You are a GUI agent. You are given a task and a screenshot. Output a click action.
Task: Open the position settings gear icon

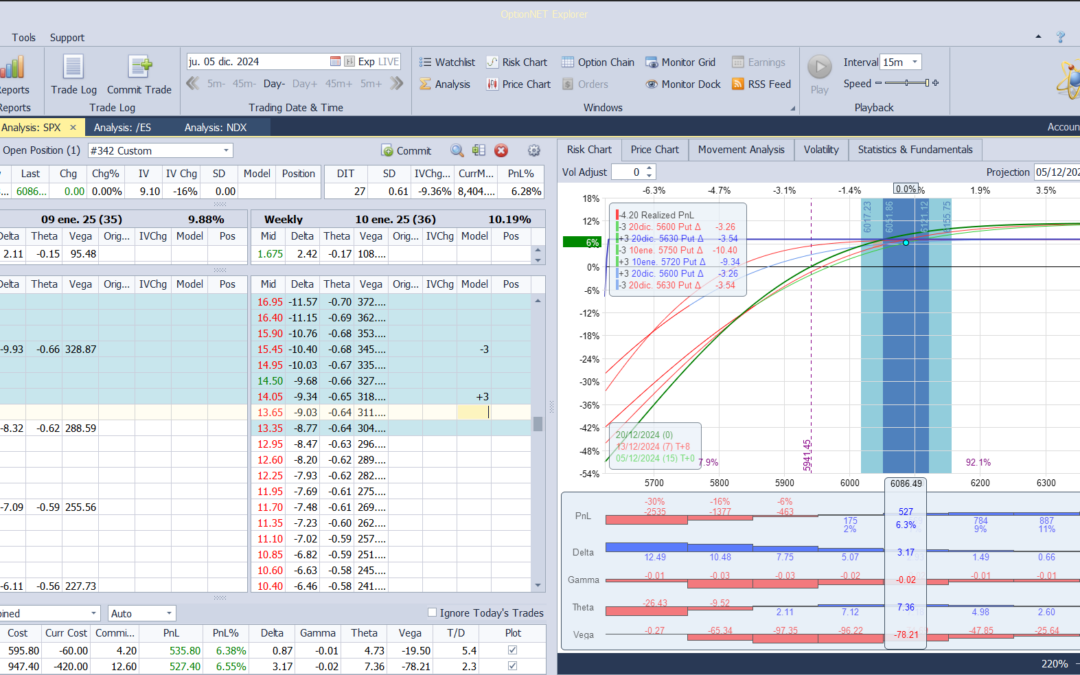[x=534, y=150]
